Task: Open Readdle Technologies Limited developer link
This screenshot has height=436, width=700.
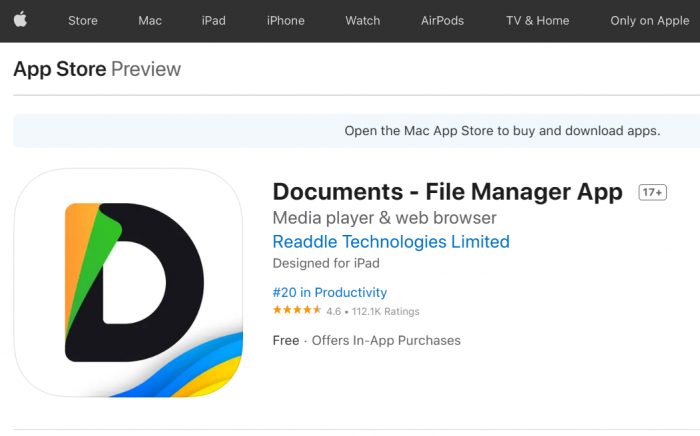Action: pos(391,241)
